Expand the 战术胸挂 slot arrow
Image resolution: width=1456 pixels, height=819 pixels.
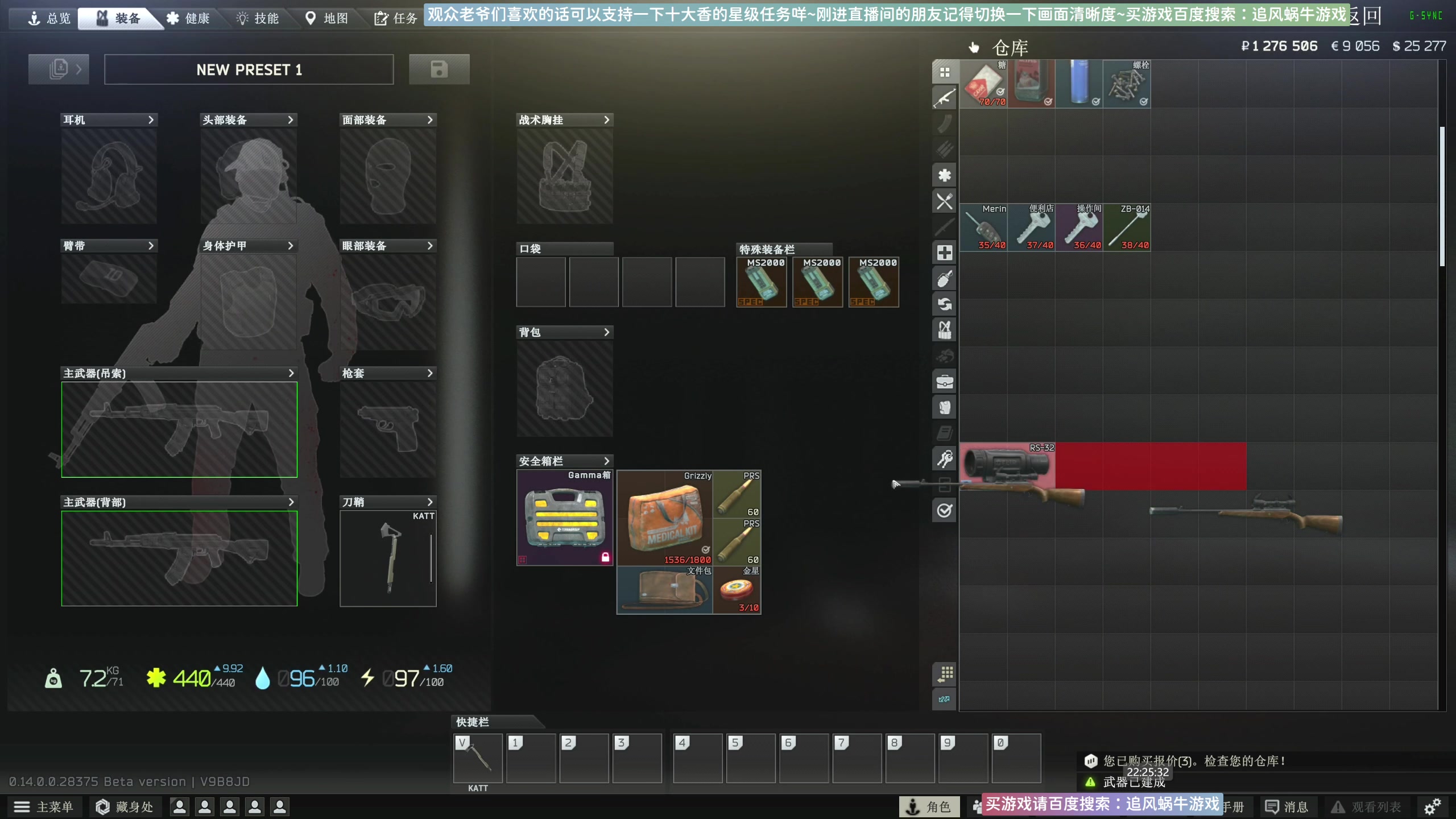[606, 120]
